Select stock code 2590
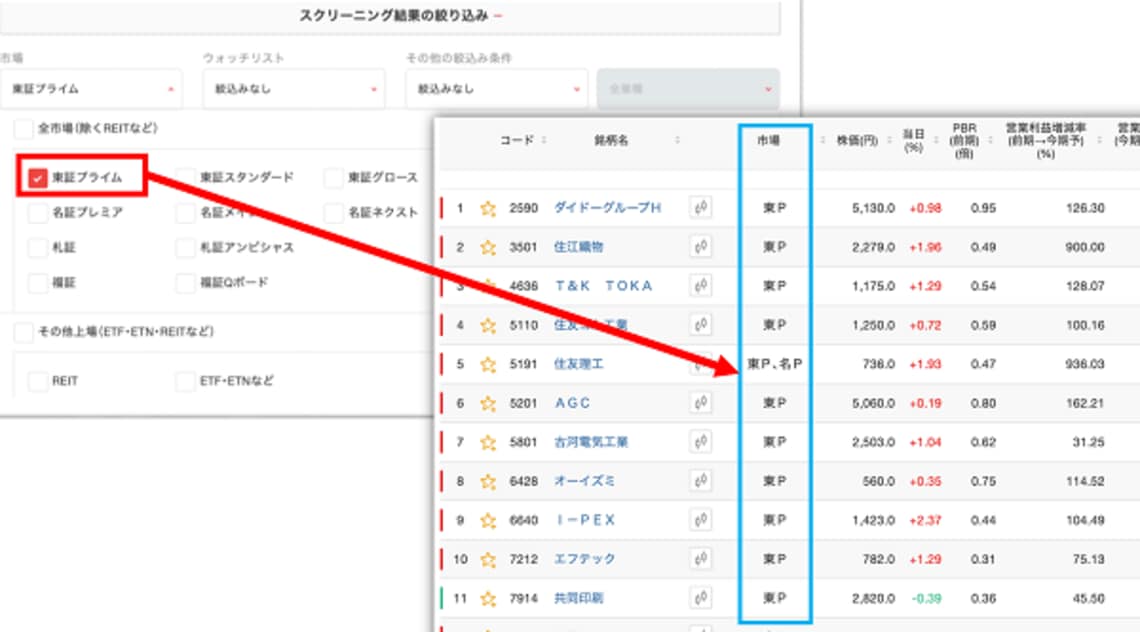This screenshot has height=632, width=1140. [x=523, y=208]
